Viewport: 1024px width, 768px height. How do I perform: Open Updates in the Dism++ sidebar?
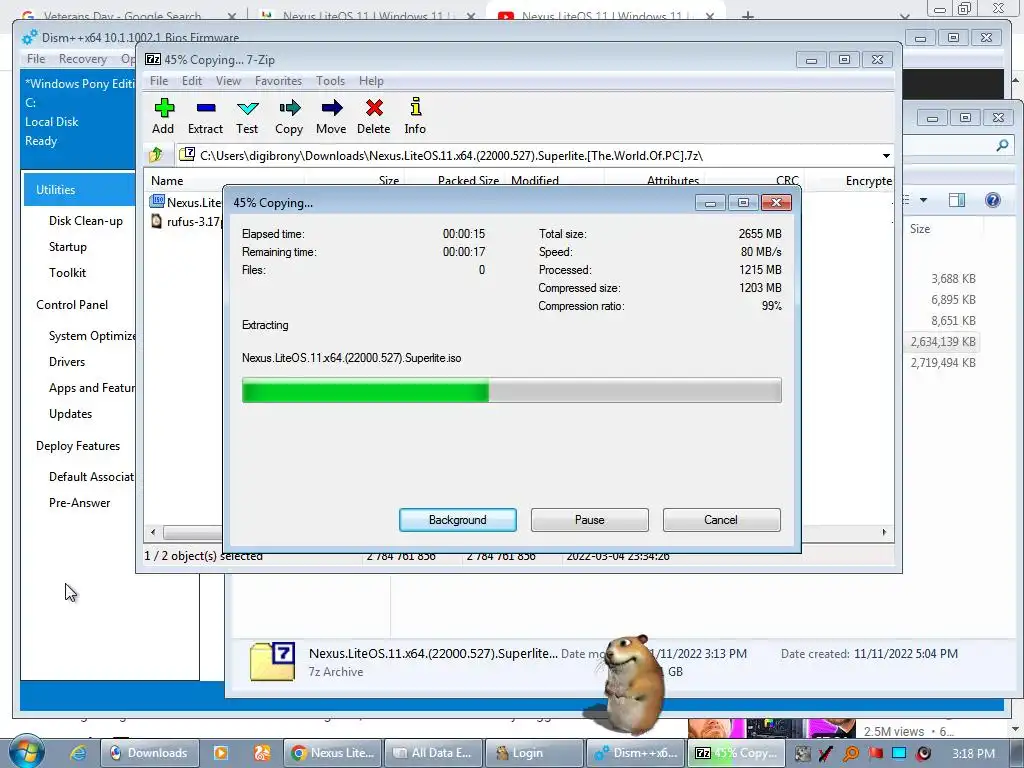click(70, 414)
